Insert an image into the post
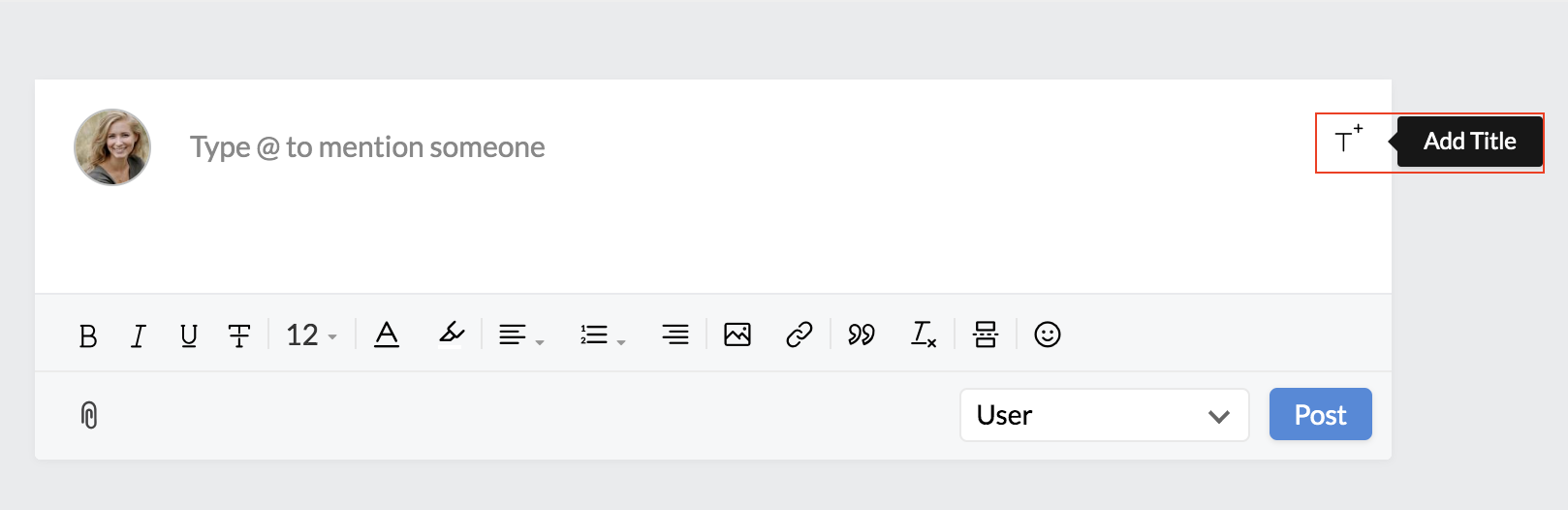 click(x=737, y=335)
